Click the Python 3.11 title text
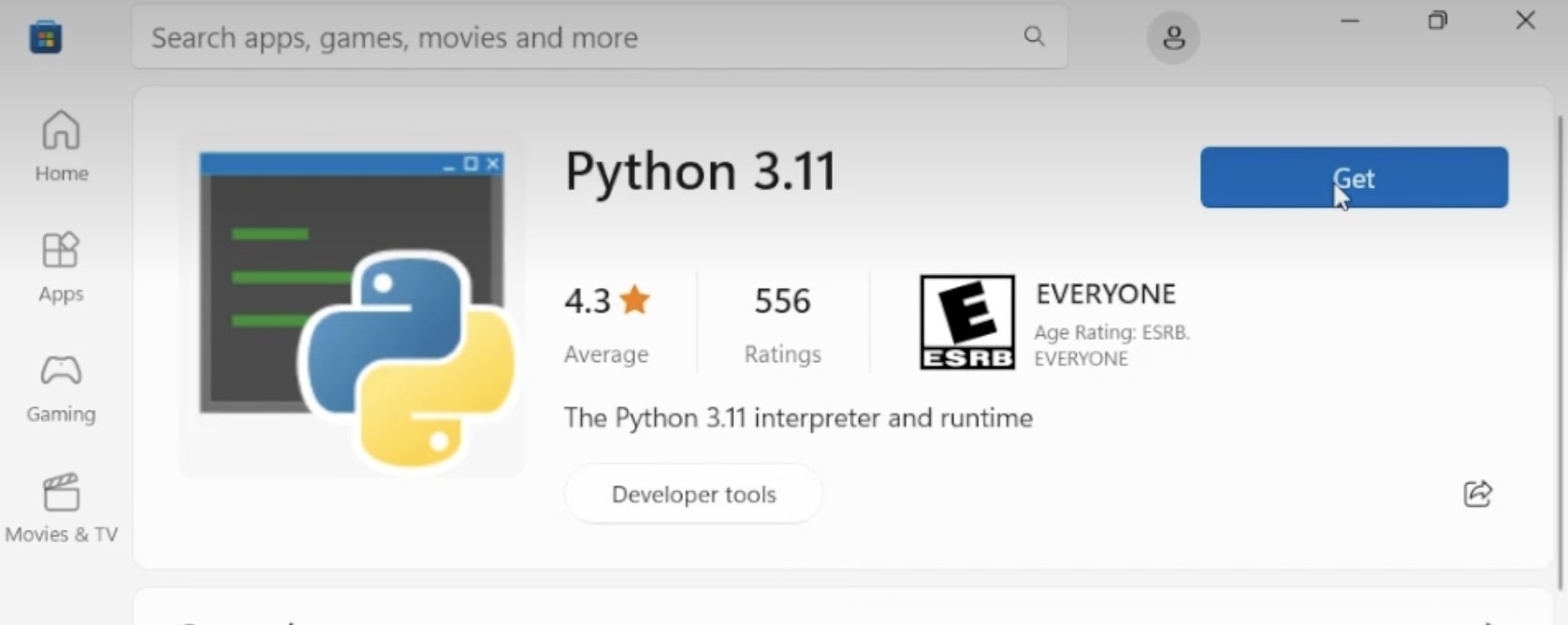This screenshot has width=1568, height=625. 700,171
